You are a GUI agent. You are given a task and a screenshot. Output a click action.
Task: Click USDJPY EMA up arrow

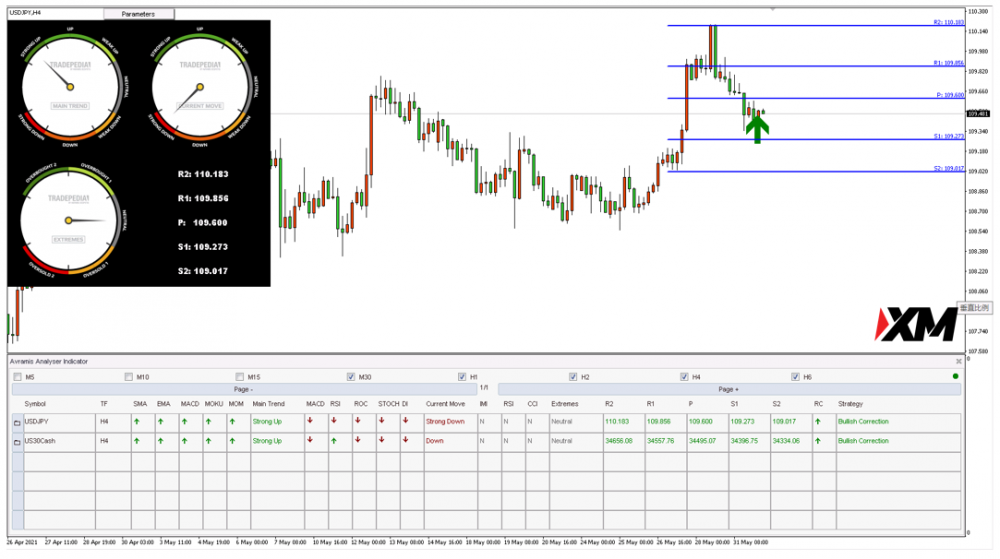pyautogui.click(x=161, y=421)
